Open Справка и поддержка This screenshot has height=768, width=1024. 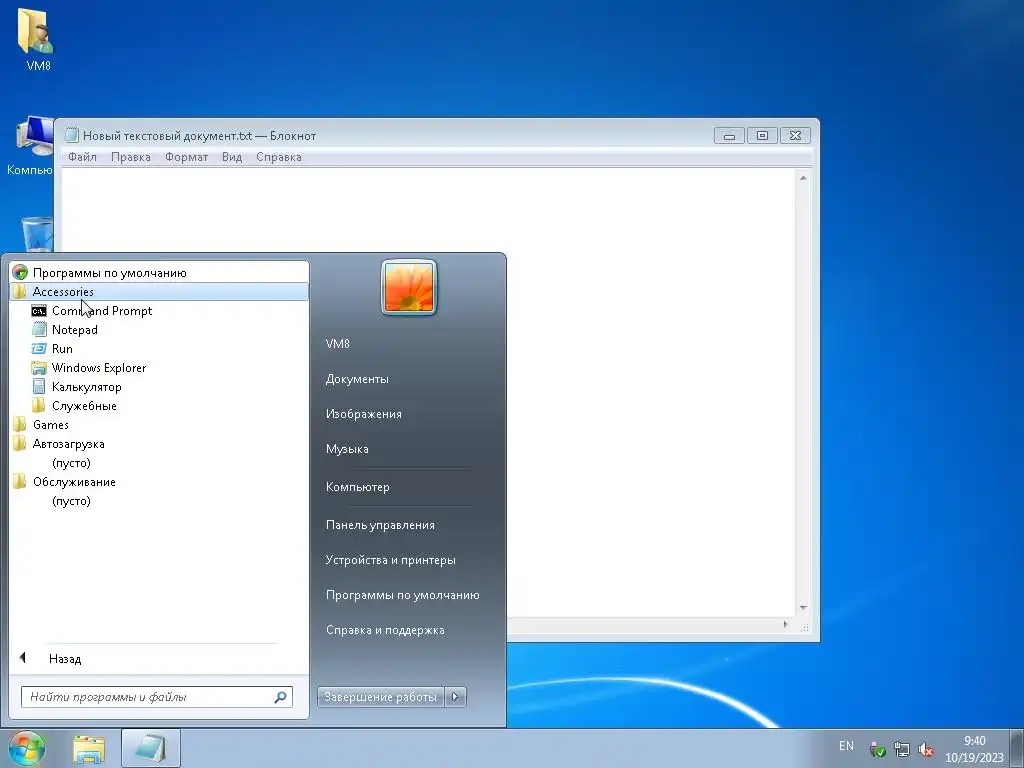pos(385,630)
